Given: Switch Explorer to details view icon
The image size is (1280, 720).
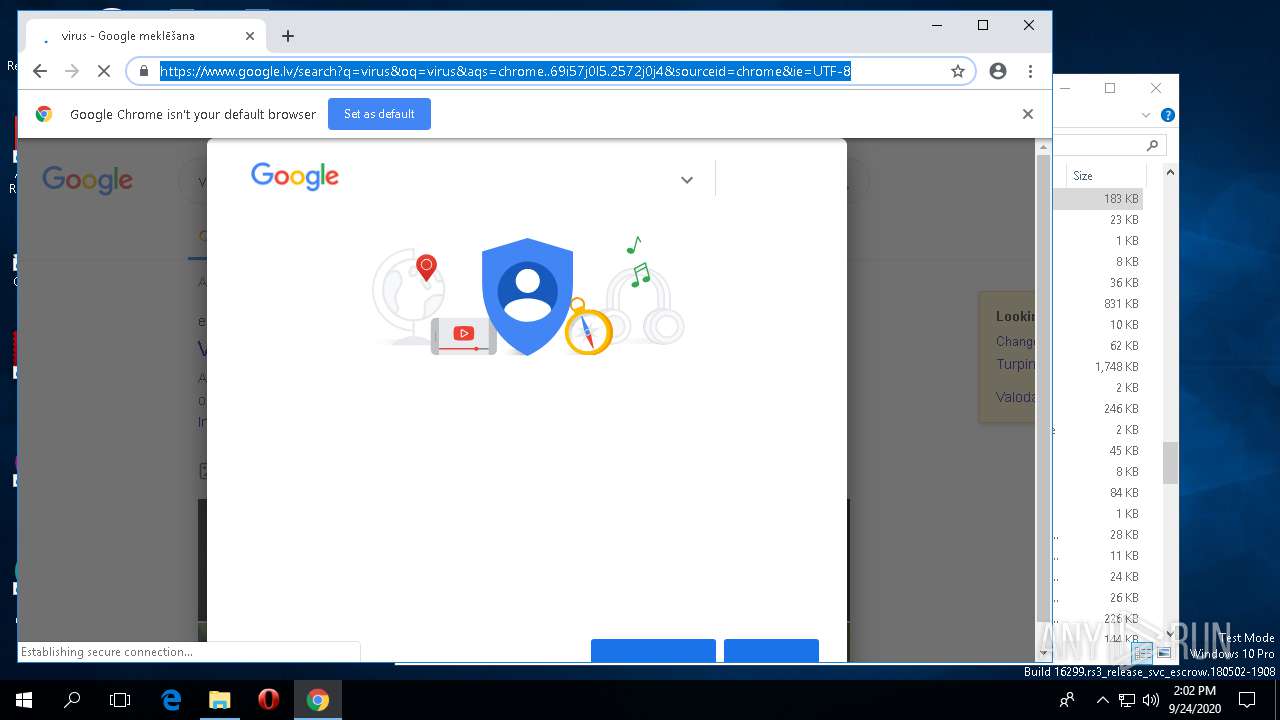Looking at the screenshot, I should click(1143, 653).
